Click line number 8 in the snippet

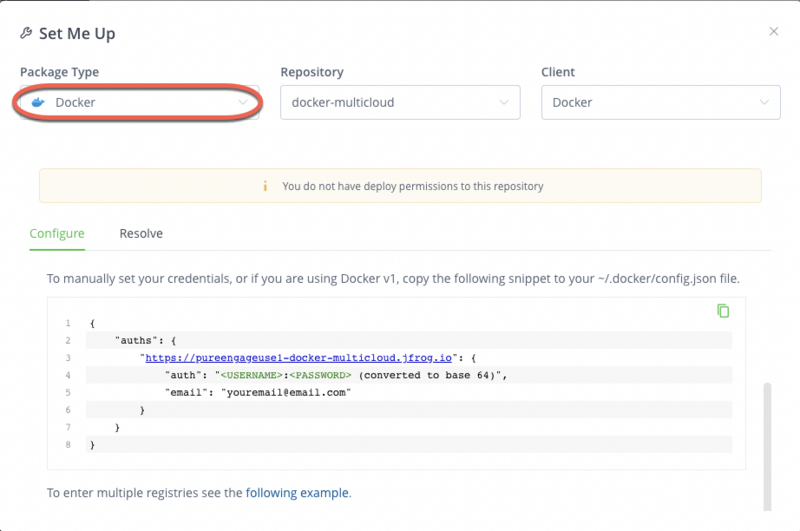click(68, 445)
